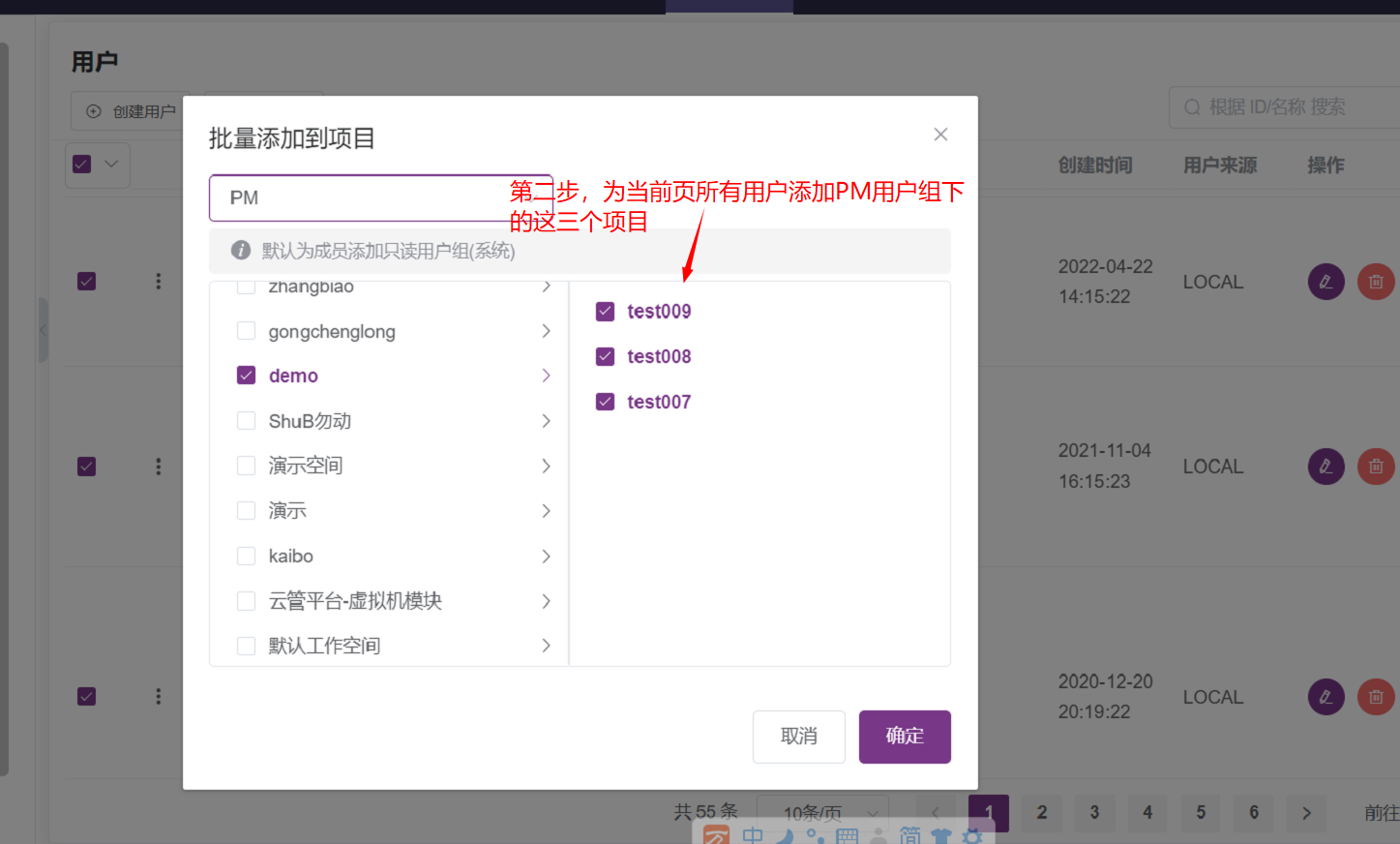
Task: Open more options for the 2022-04-22 user row
Action: pos(159,282)
